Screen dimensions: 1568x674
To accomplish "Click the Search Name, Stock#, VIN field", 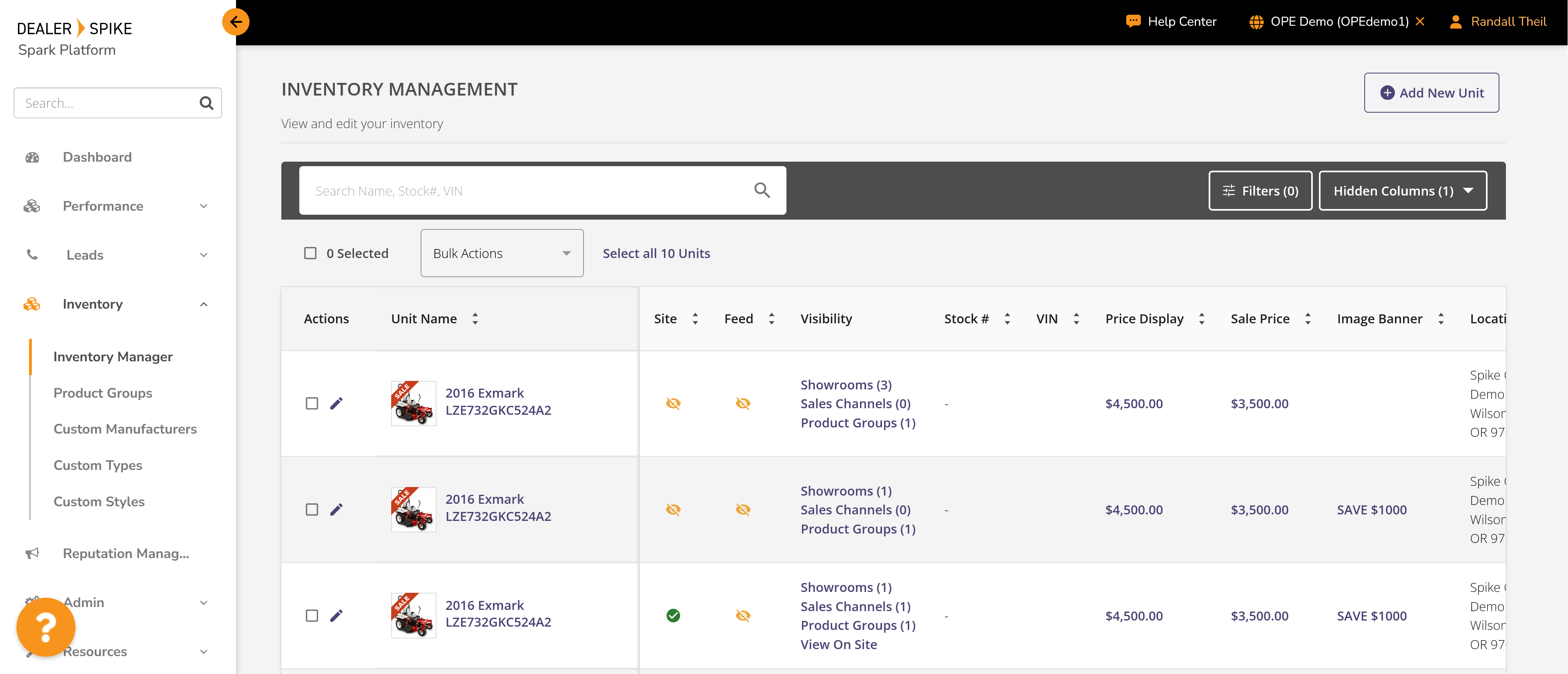I will pos(542,190).
